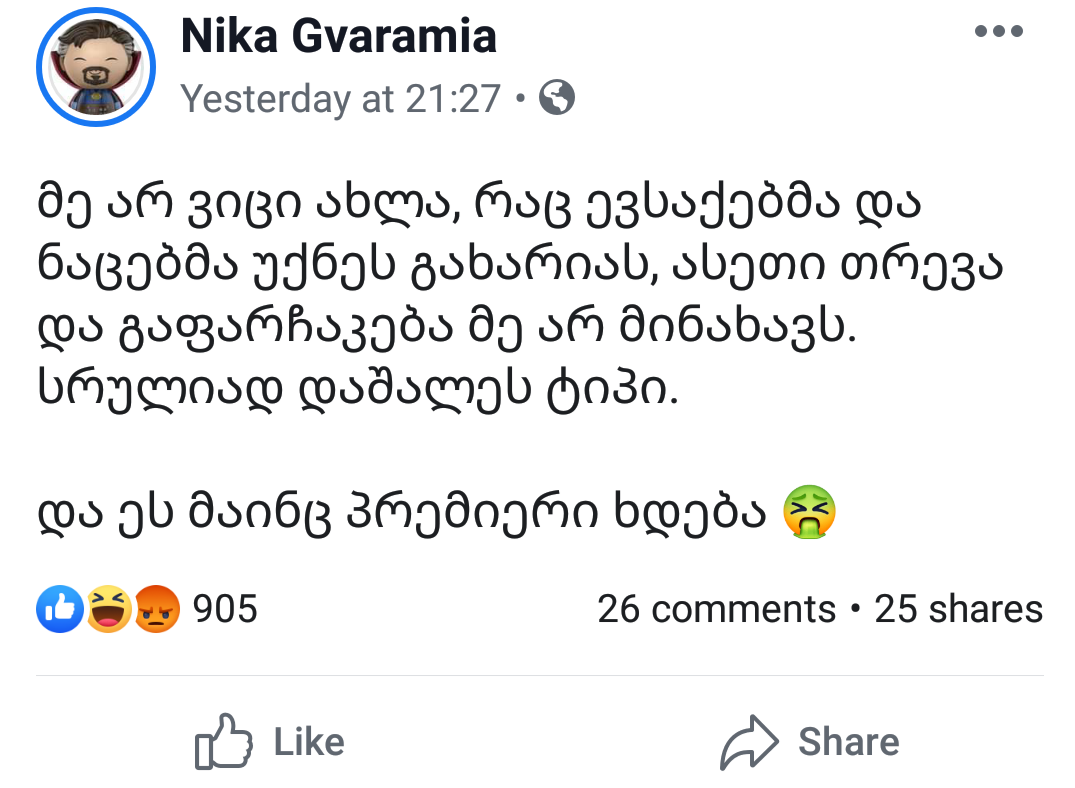1075x788 pixels.
Task: View who reacted via the 905 count
Action: pyautogui.click(x=224, y=609)
